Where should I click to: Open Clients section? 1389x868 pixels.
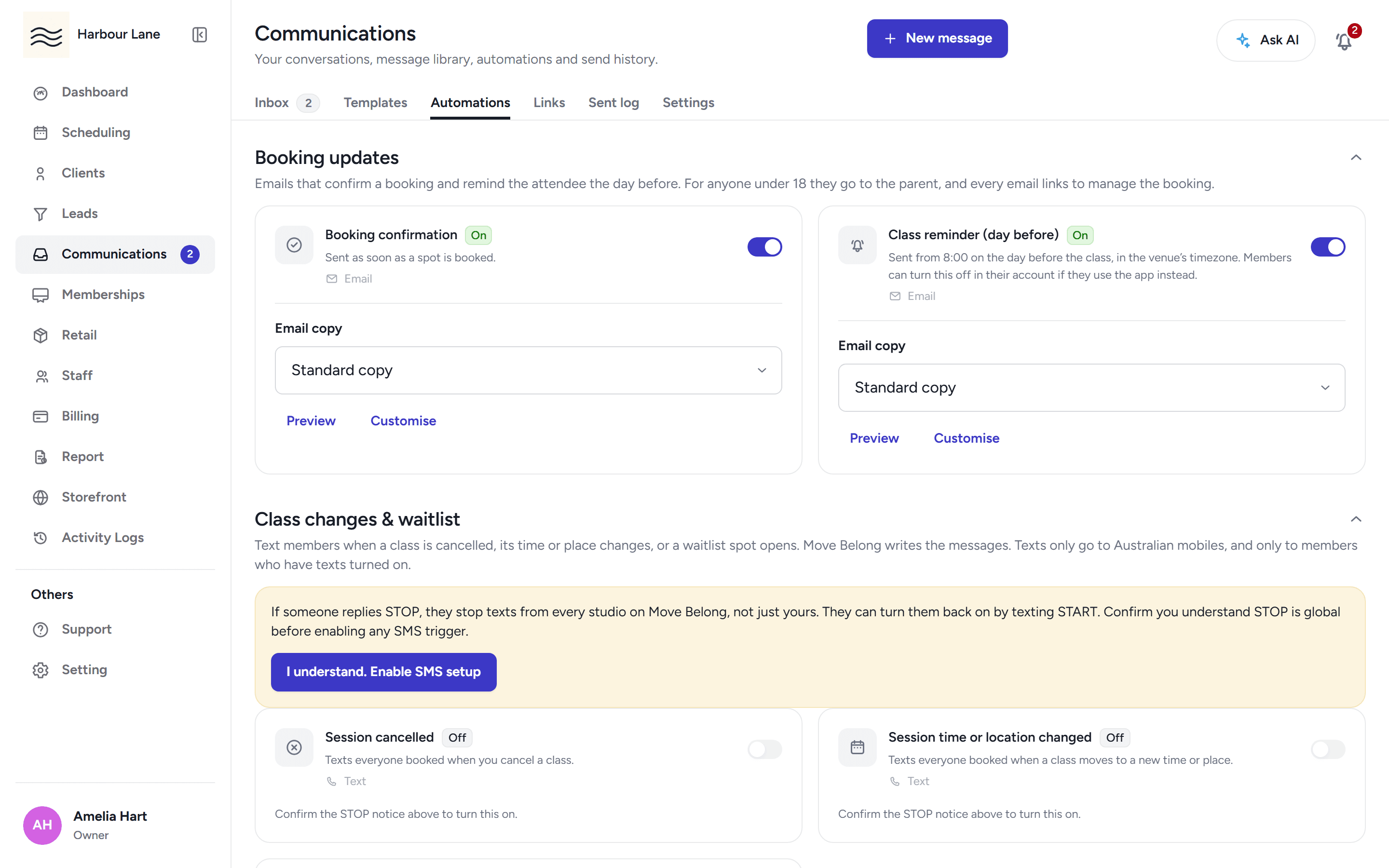pos(115,173)
